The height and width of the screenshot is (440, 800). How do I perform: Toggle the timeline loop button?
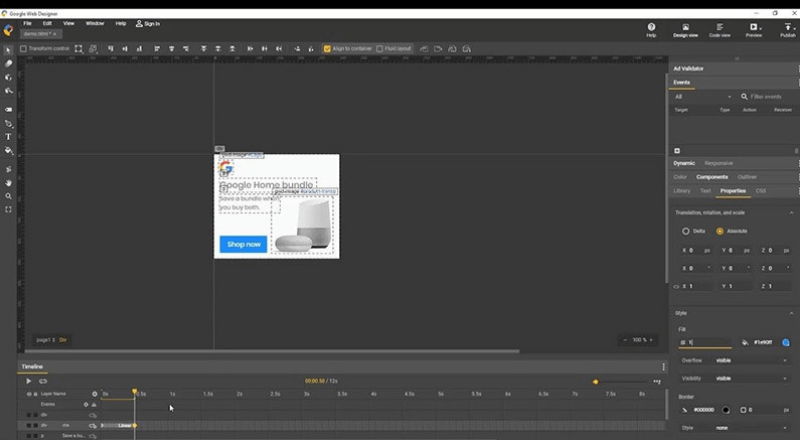tap(43, 381)
